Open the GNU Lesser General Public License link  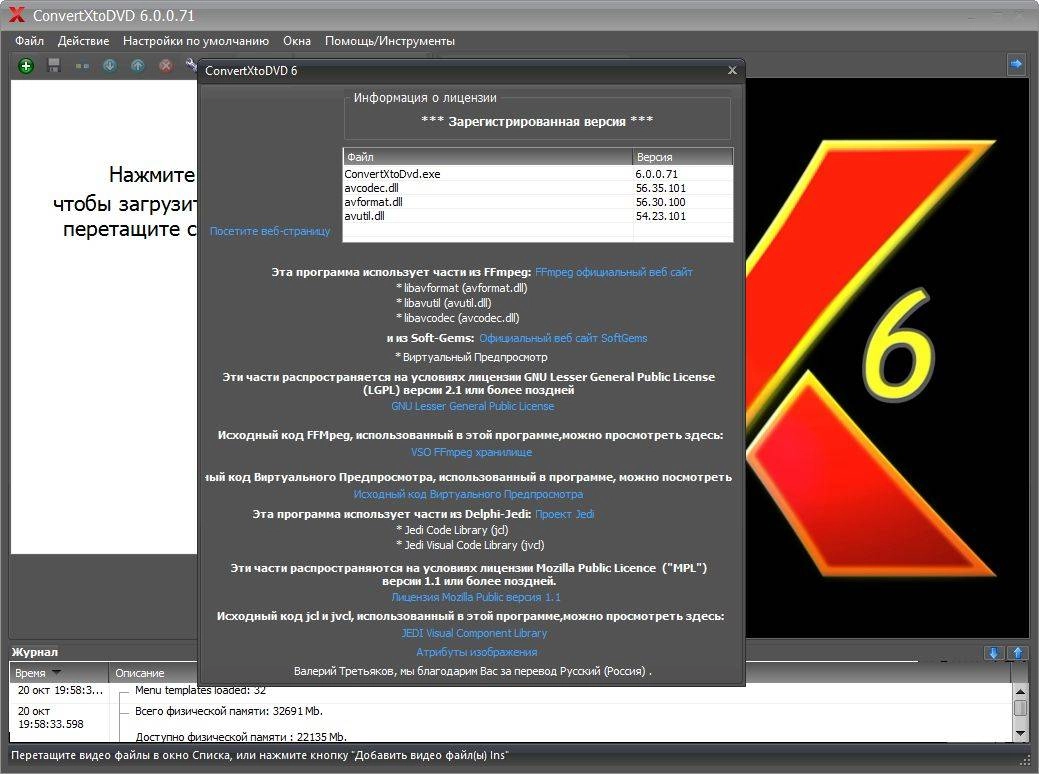coord(472,406)
